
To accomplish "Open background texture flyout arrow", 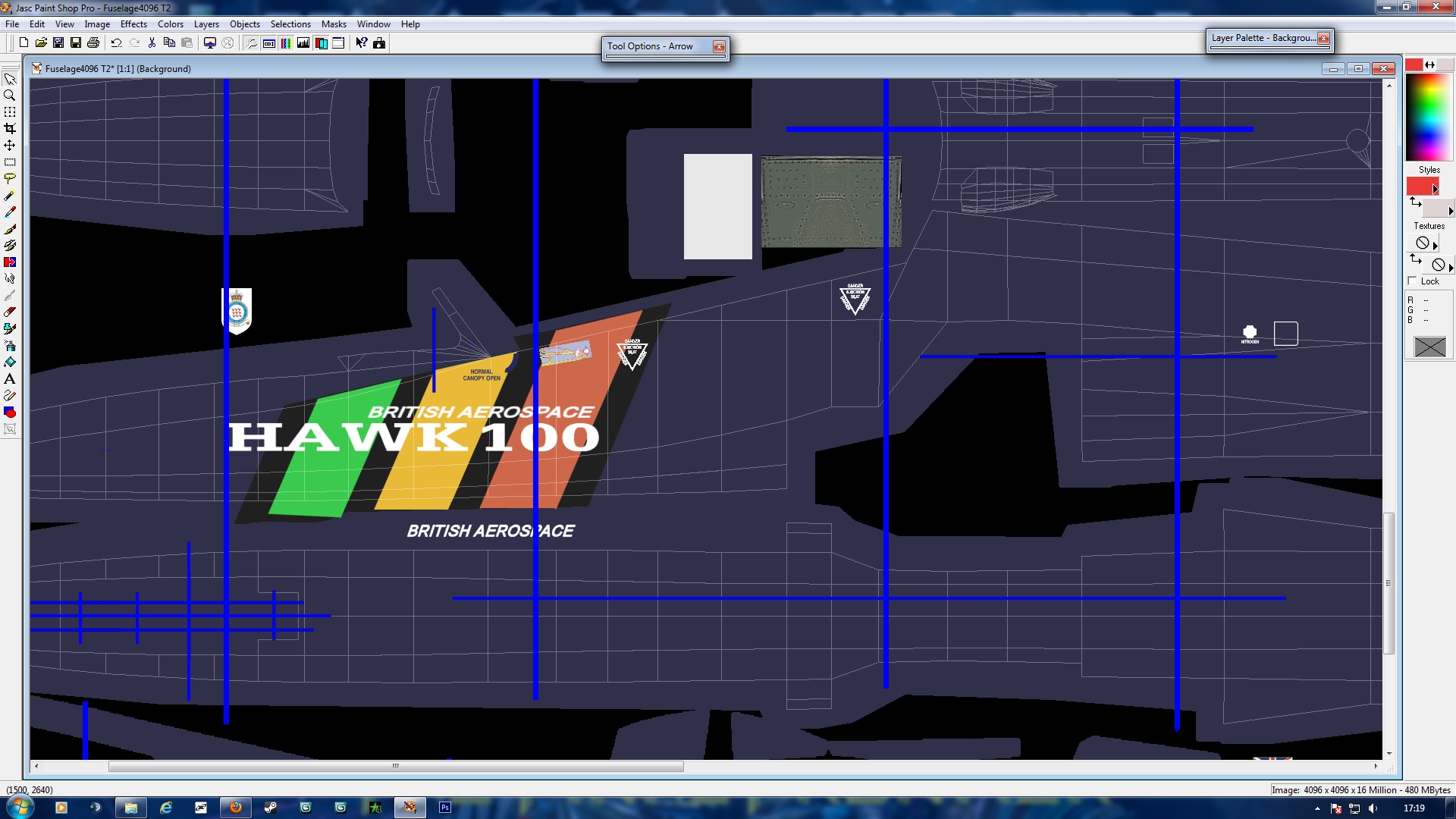I will point(1451,267).
